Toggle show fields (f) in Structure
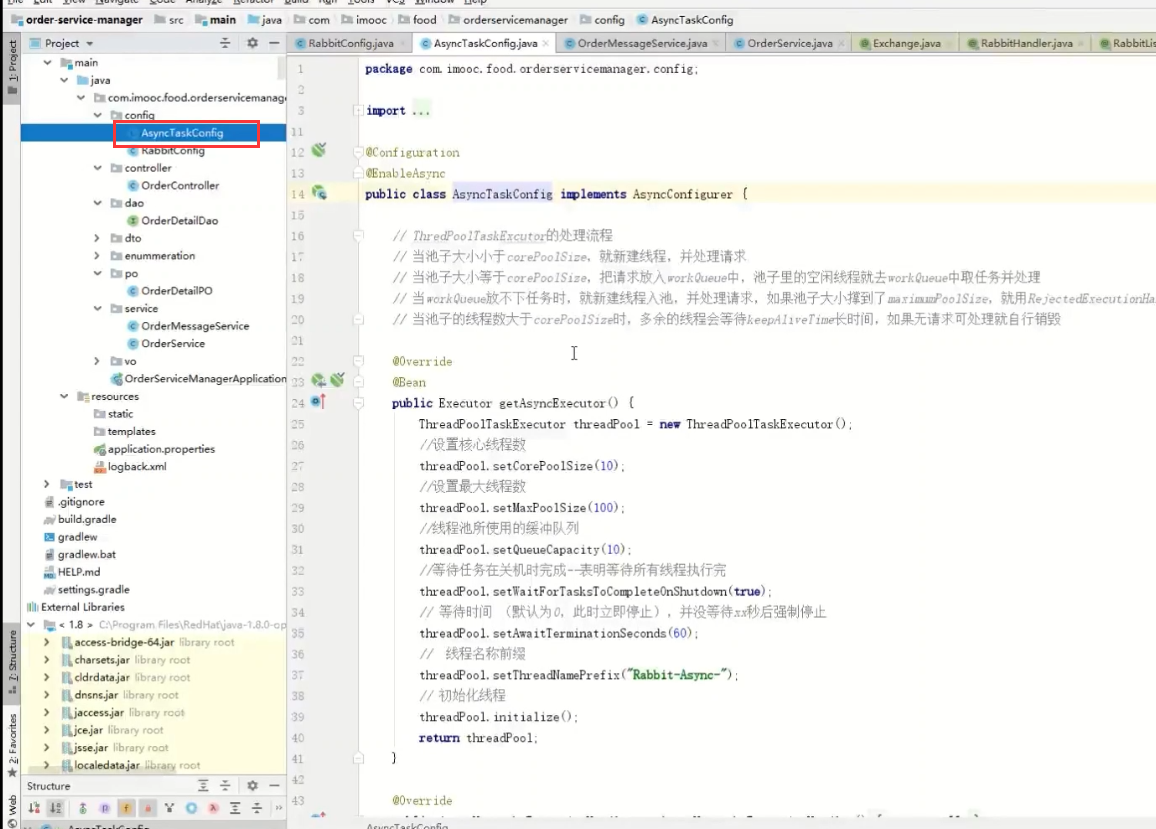The image size is (1156, 829). pyautogui.click(x=126, y=808)
